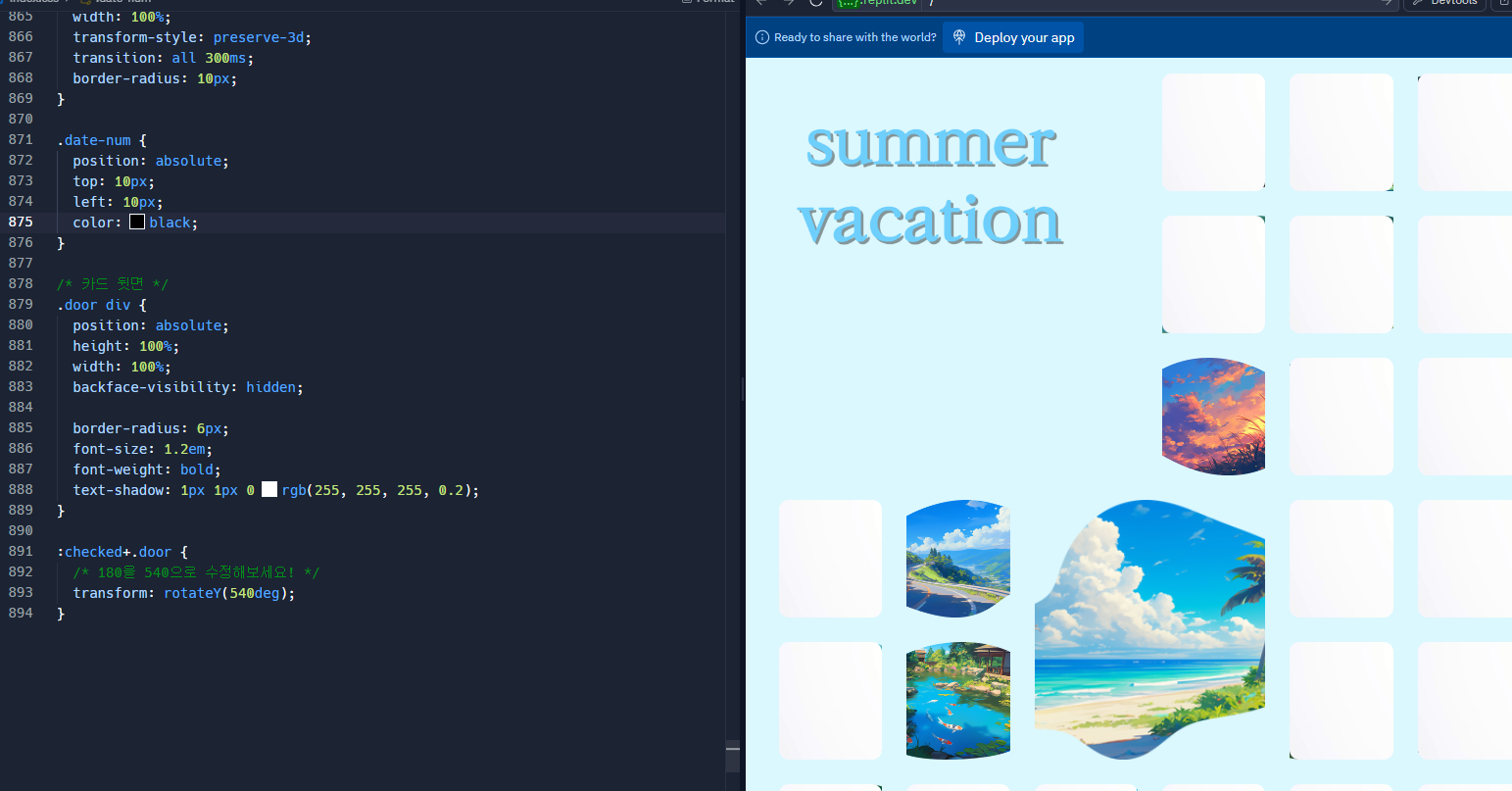Click line number 879 in the gutter
The height and width of the screenshot is (791, 1512).
click(x=21, y=305)
